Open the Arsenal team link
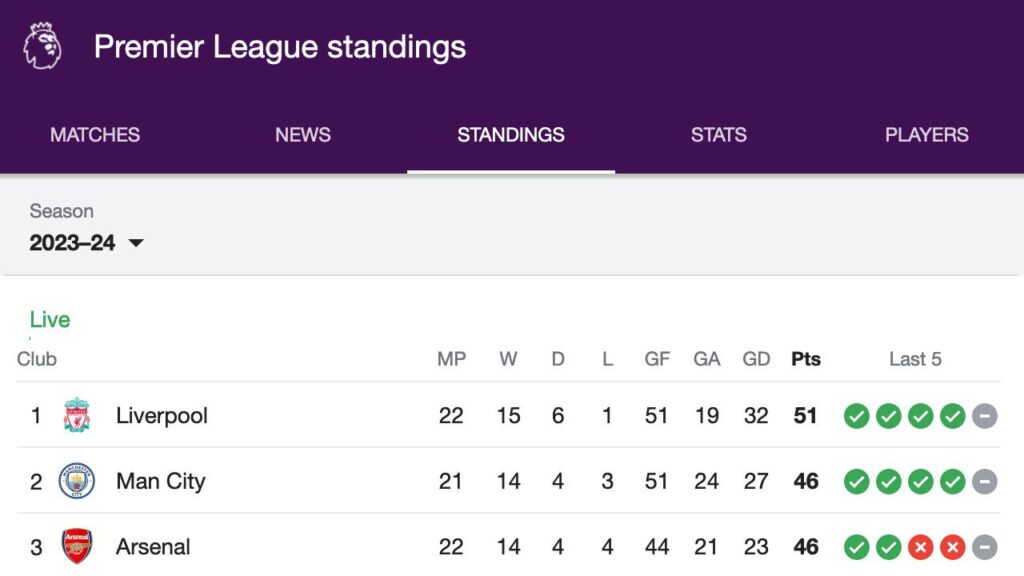 (x=153, y=547)
